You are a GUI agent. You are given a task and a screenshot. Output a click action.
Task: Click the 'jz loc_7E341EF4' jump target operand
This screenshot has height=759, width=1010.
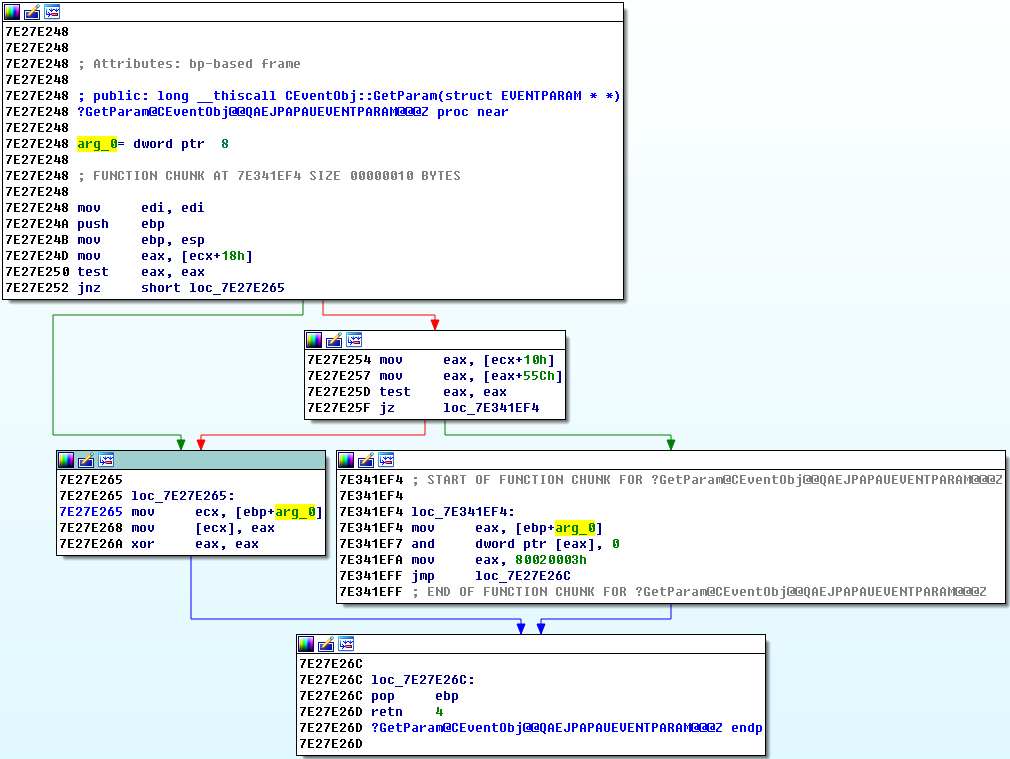(490, 408)
